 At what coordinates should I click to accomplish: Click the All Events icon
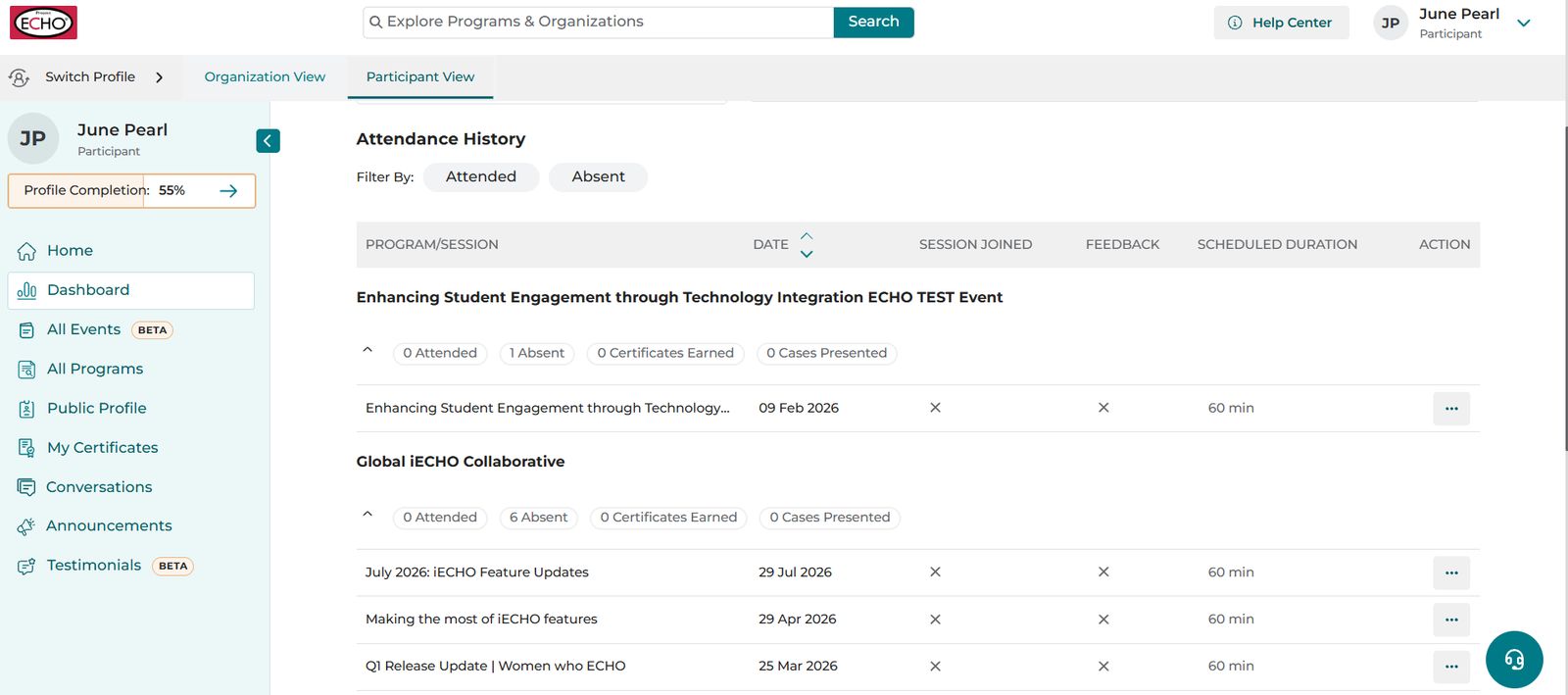tap(26, 330)
